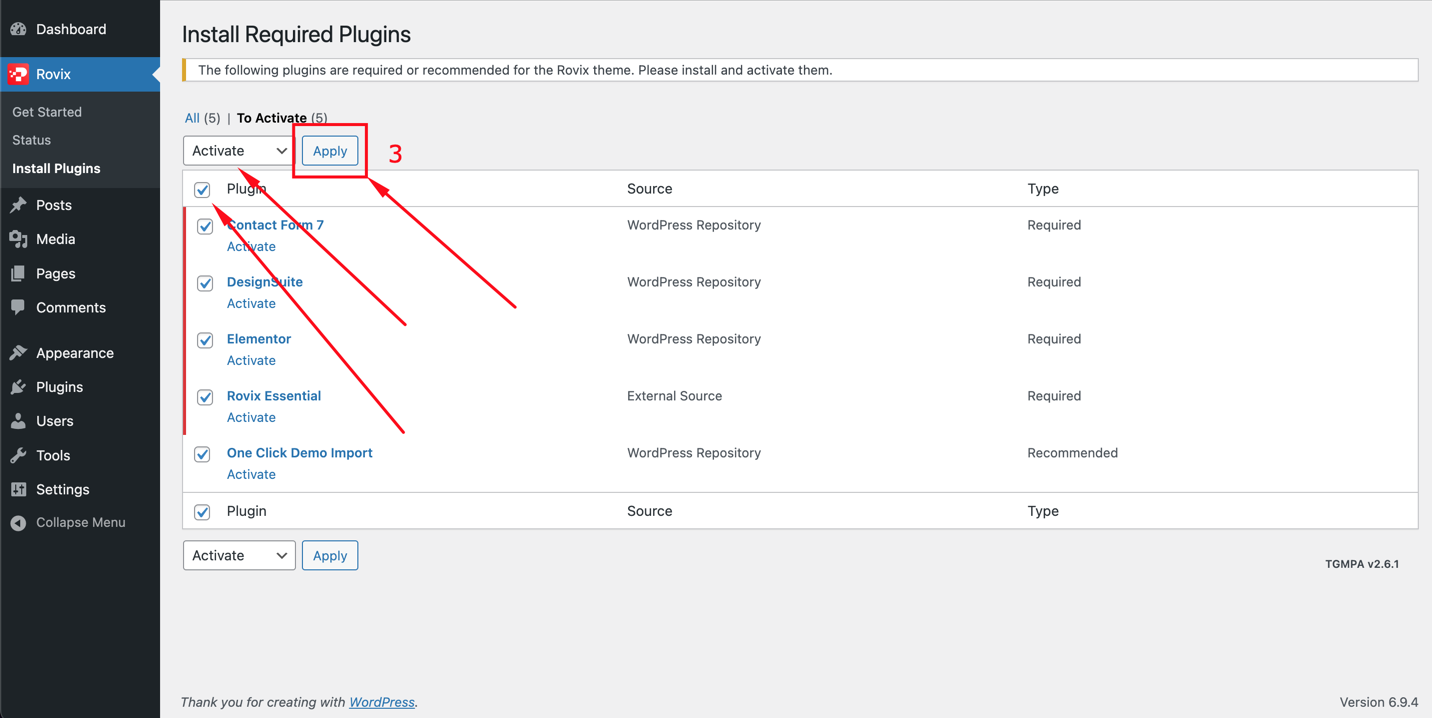
Task: Click the Tools wrench icon
Action: click(18, 455)
